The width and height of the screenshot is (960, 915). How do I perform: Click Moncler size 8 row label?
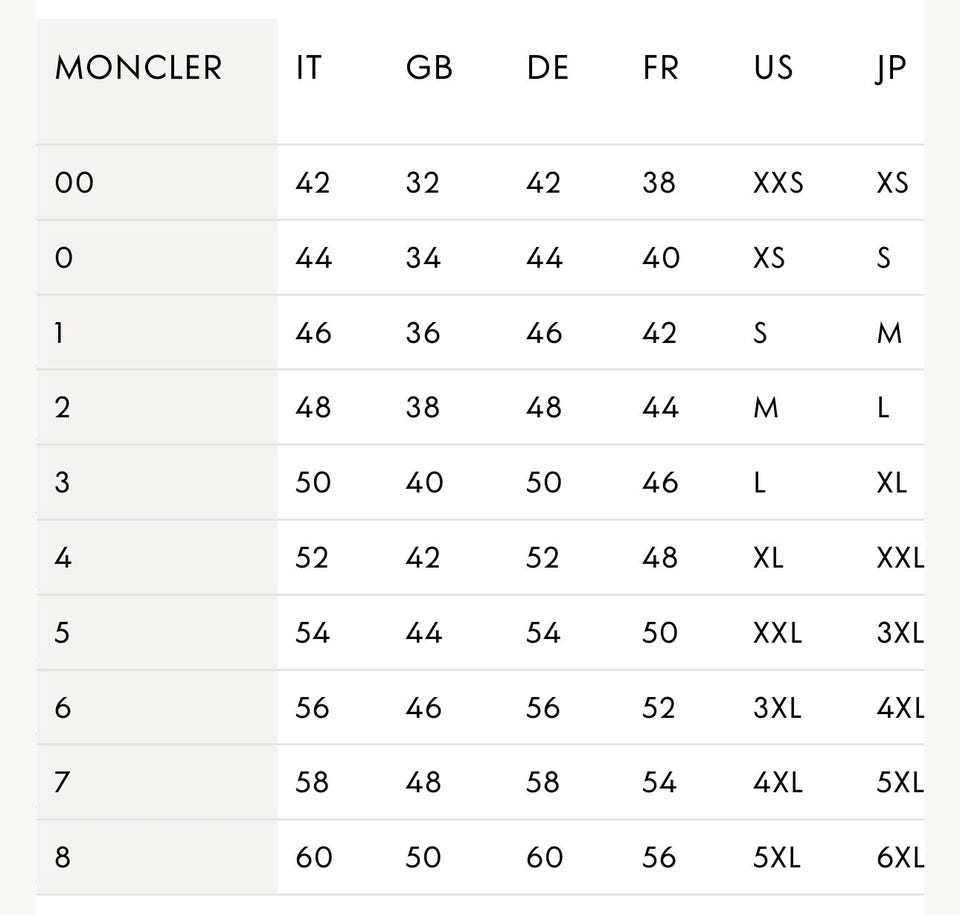click(63, 857)
